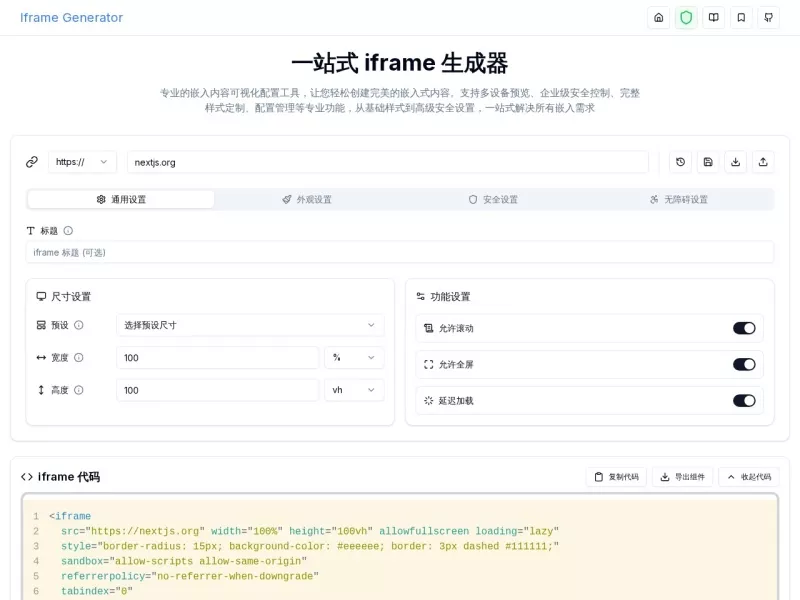Click the Iframe Generator logo link
800x600 pixels.
pos(71,18)
